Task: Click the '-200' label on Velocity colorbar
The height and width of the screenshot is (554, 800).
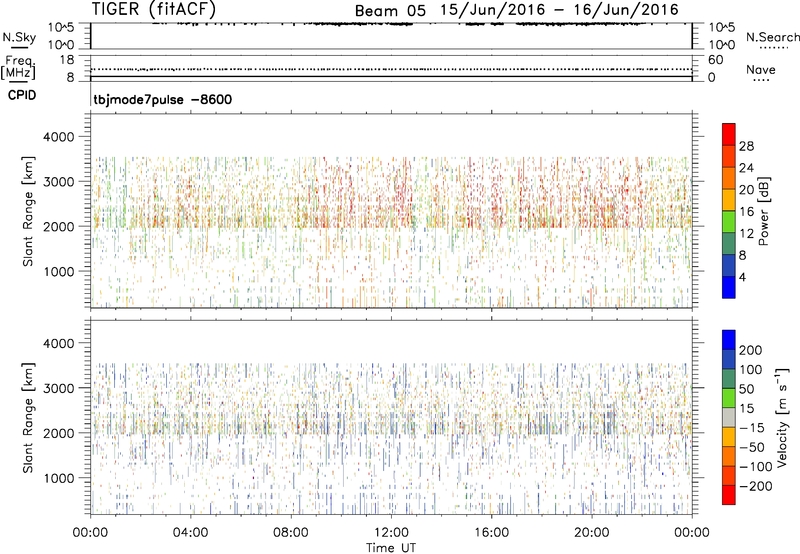Action: click(755, 486)
